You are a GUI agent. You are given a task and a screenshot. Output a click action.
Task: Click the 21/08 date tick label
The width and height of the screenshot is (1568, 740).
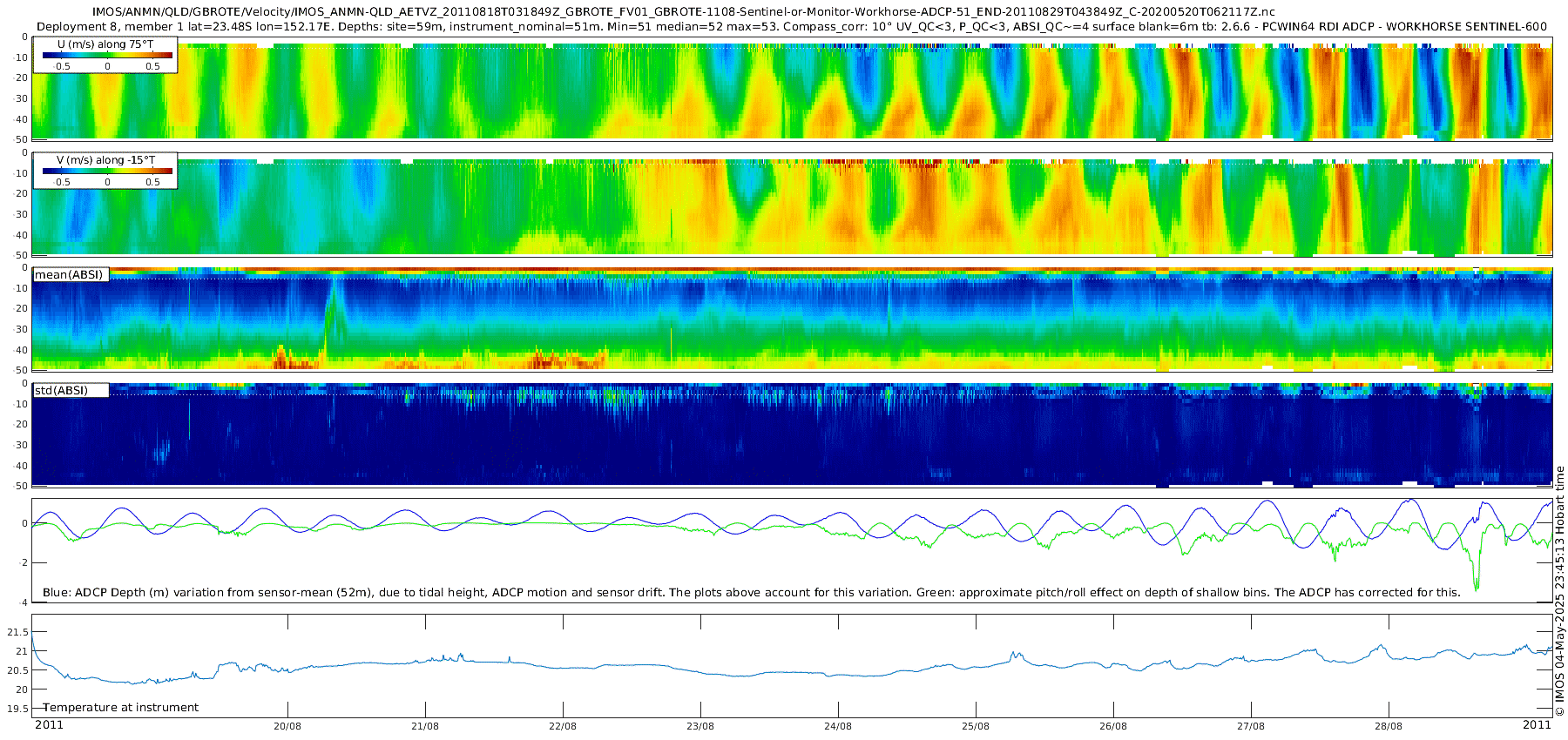tap(425, 726)
